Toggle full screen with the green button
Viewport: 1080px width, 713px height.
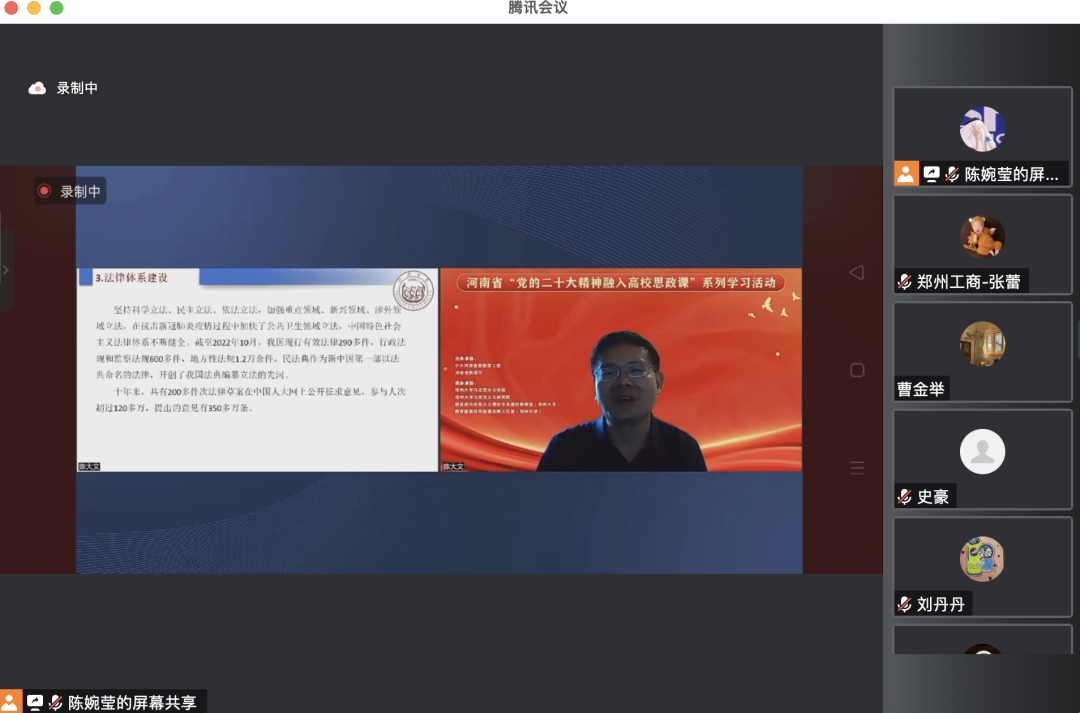(56, 8)
